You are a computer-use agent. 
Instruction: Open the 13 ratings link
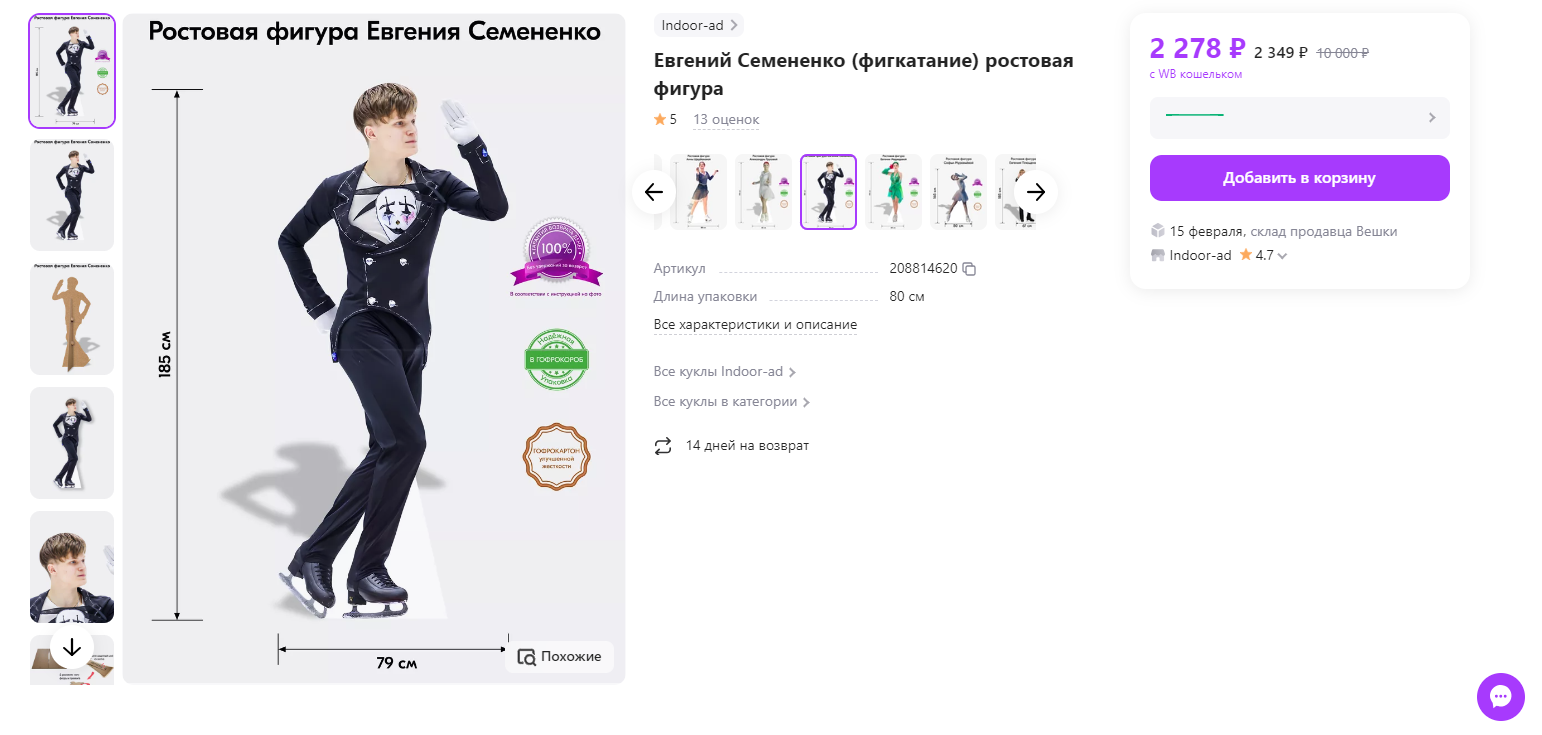tap(726, 120)
